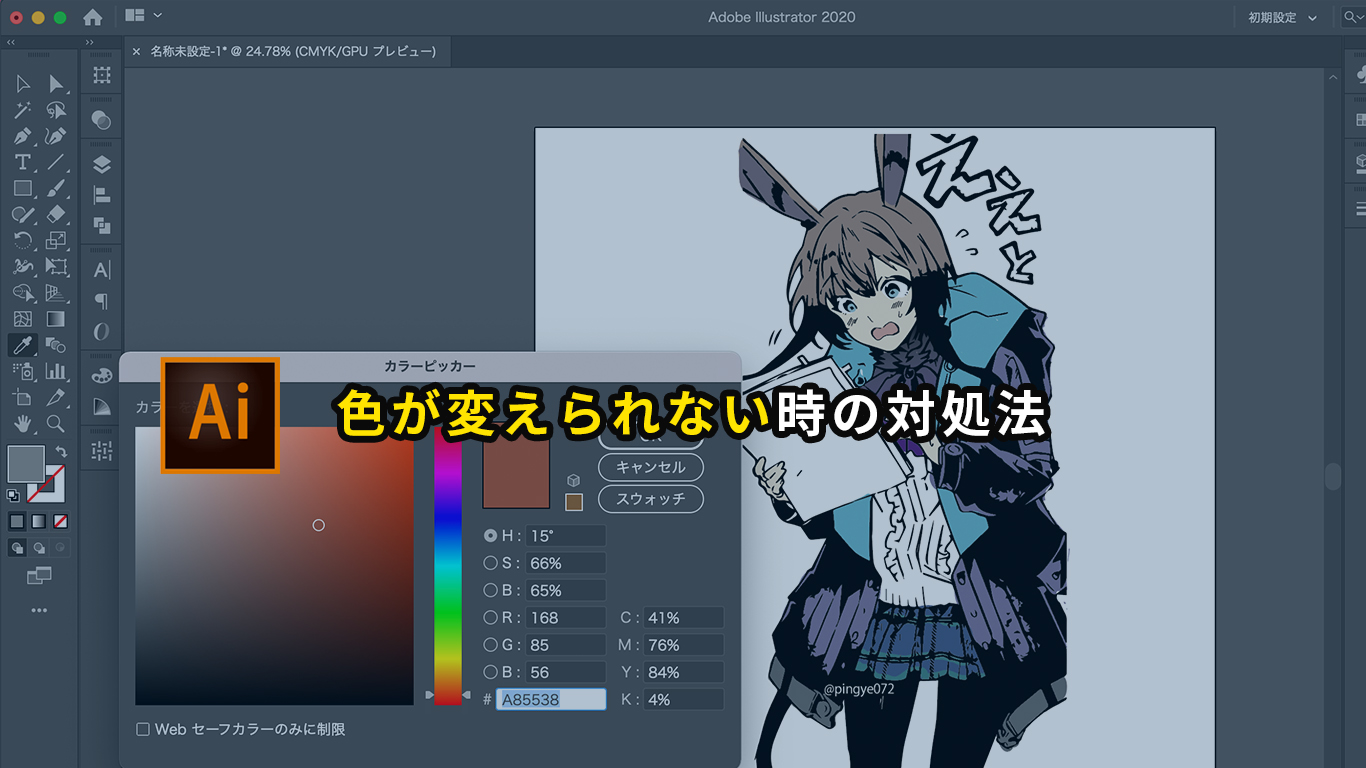The height and width of the screenshot is (768, 1366).
Task: Select the Type tool
Action: click(22, 162)
